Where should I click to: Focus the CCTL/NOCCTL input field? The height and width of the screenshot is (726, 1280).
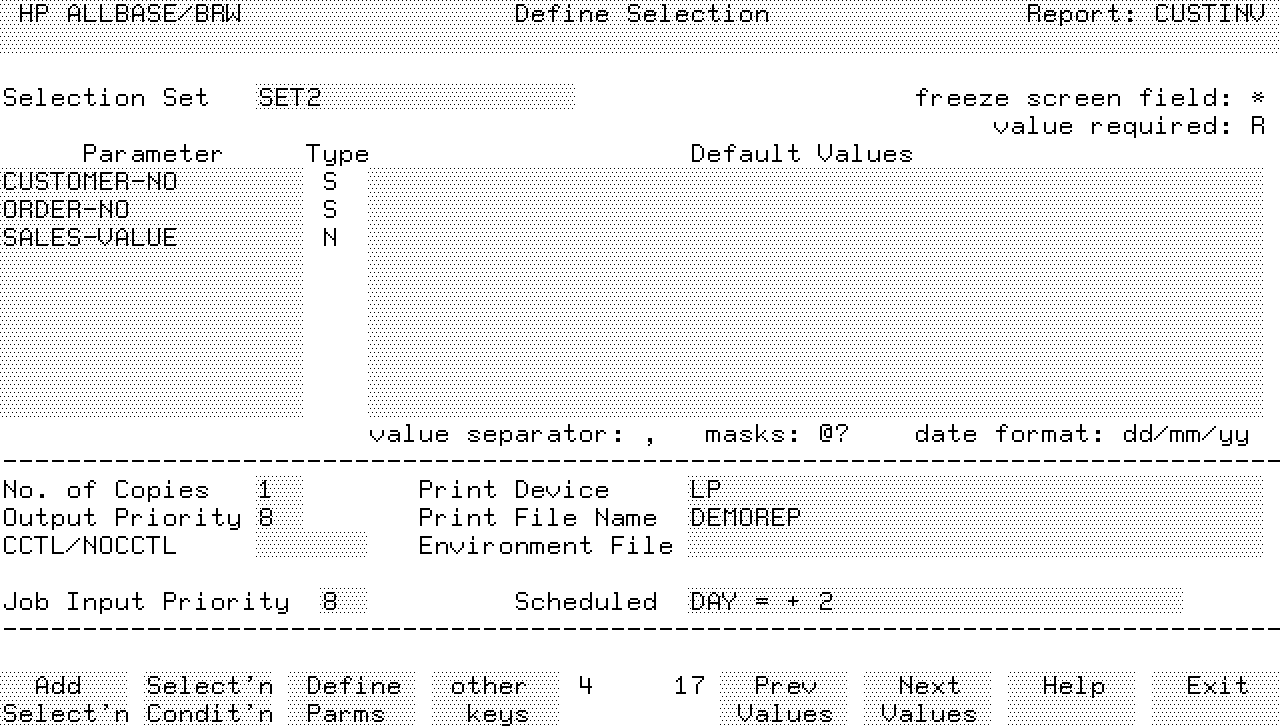(310, 546)
